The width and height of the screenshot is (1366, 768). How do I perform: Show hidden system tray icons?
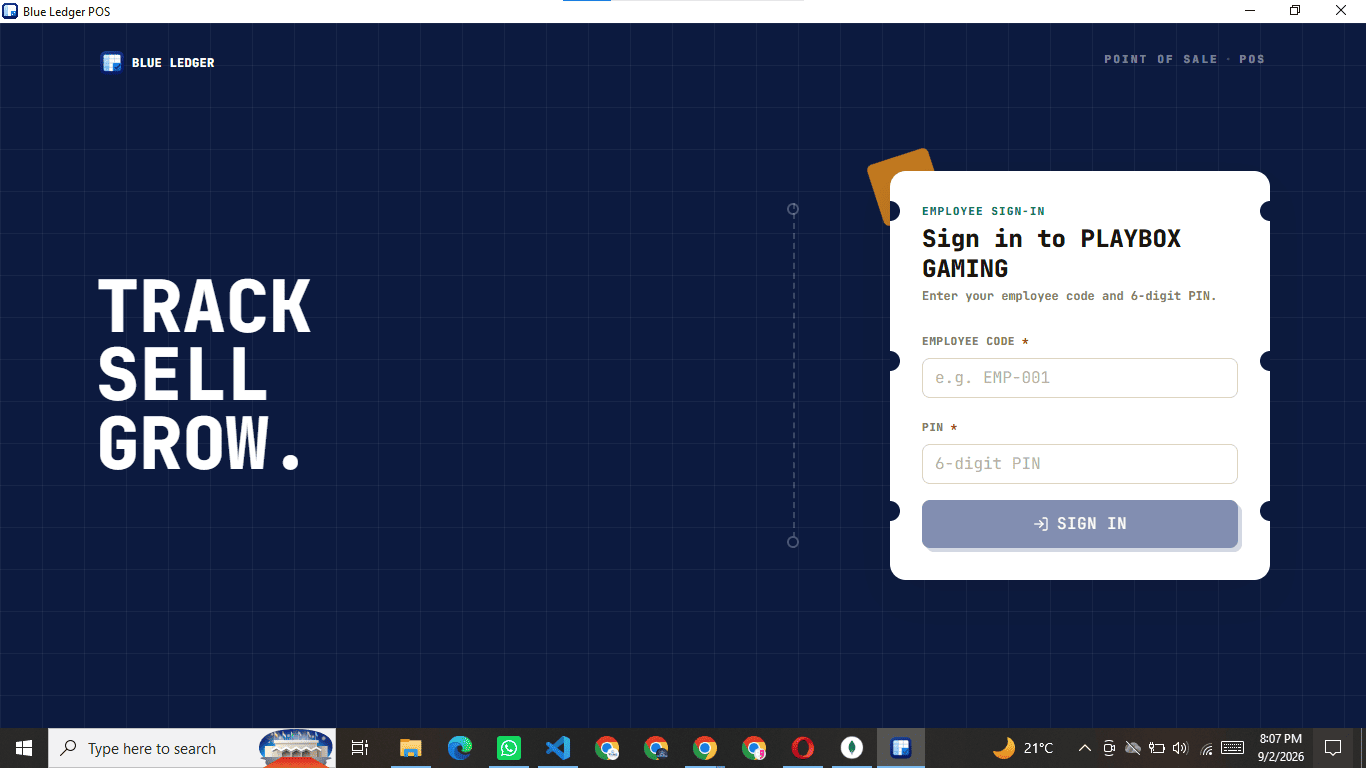click(1084, 748)
